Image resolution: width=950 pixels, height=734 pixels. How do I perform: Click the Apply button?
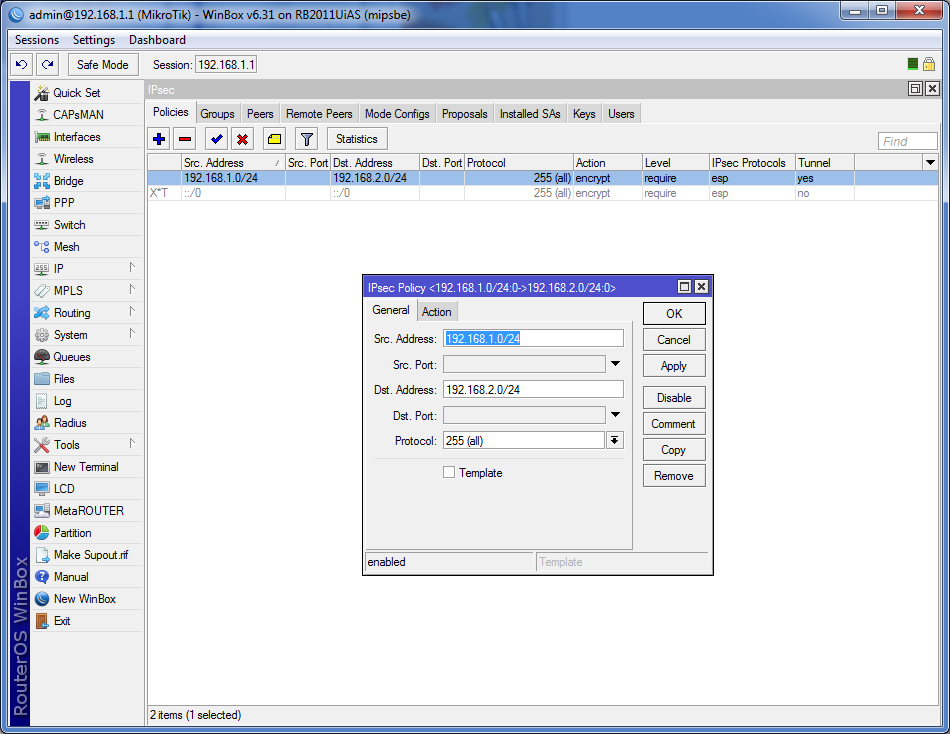pos(673,366)
